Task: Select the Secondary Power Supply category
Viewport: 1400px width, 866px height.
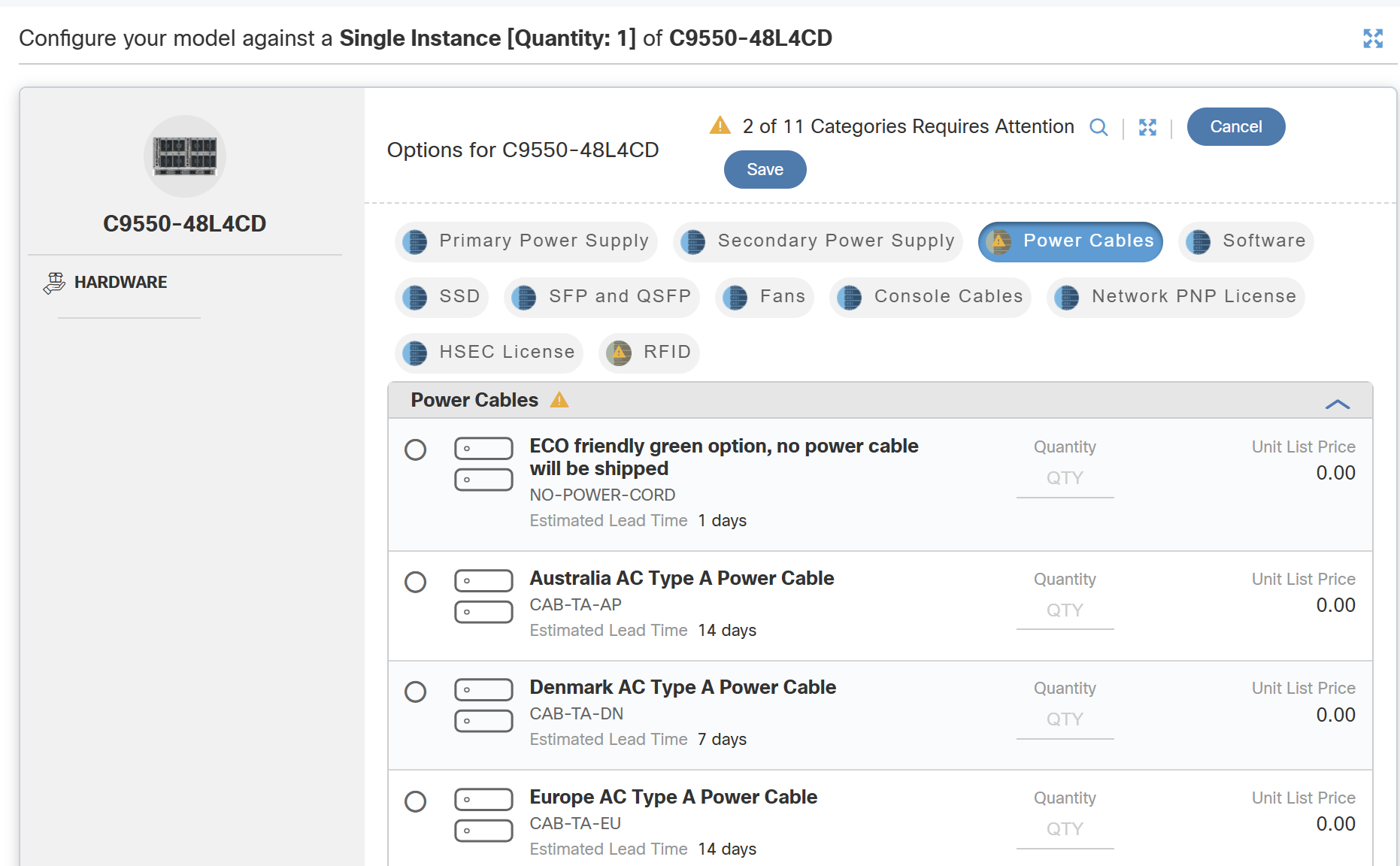Action: 817,241
